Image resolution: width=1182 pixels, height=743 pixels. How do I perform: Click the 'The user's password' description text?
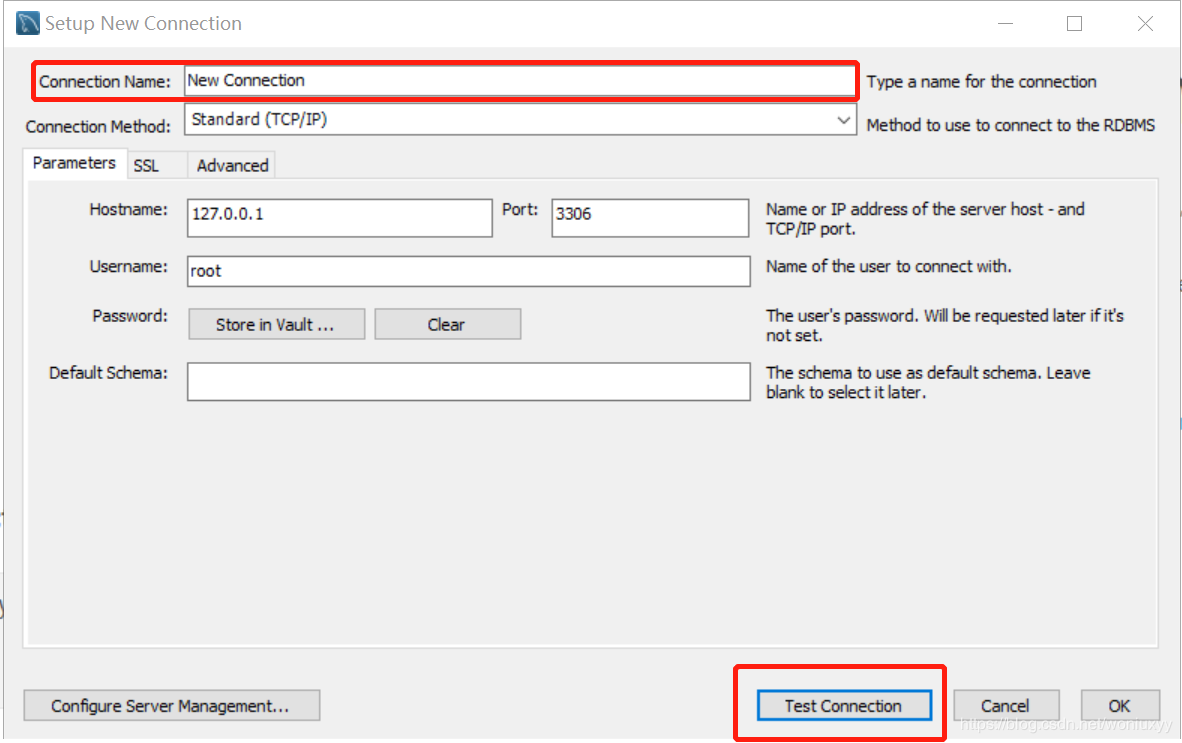pyautogui.click(x=945, y=326)
